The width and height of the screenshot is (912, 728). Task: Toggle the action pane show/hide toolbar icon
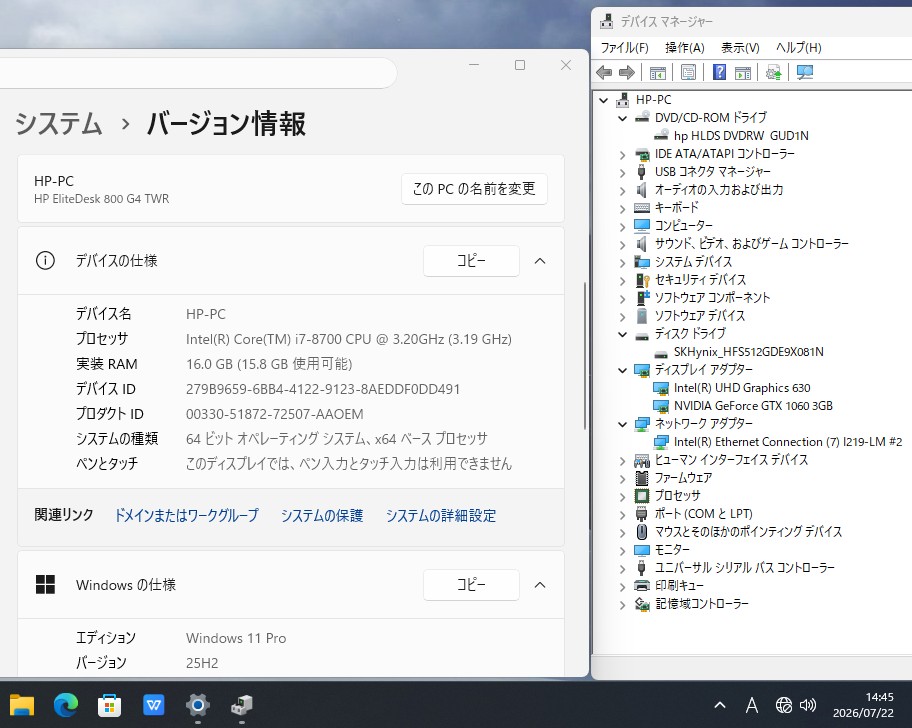[743, 73]
